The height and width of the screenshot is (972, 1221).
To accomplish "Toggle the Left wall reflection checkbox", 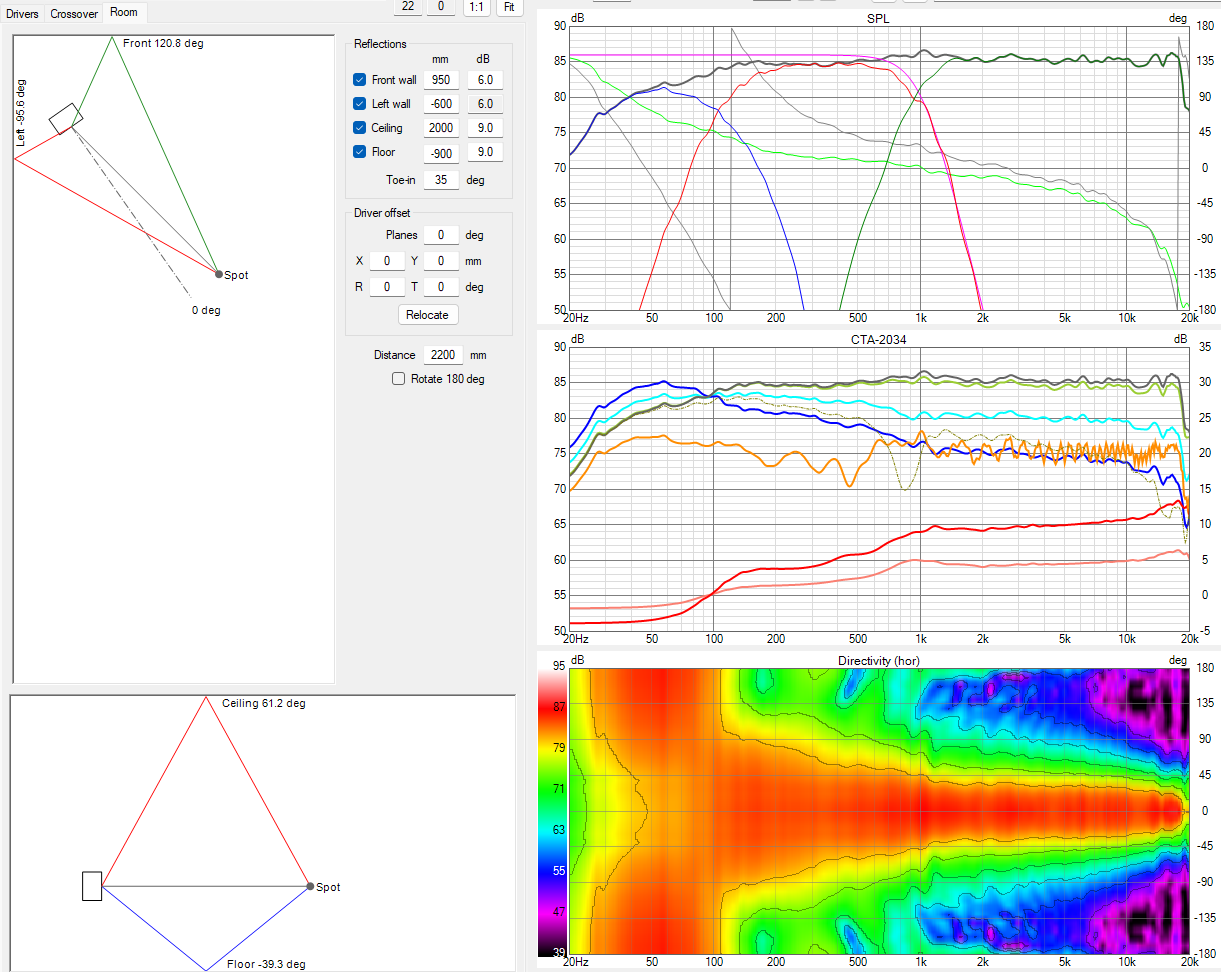I will coord(360,104).
